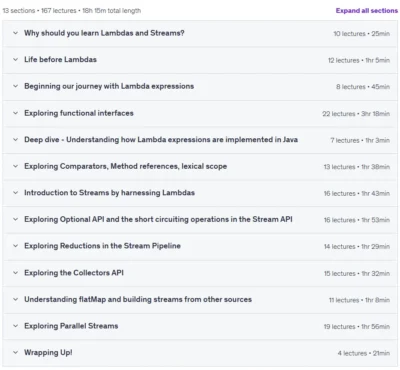Open title Deep dive - Understanding how Lambda expressions

(161, 140)
